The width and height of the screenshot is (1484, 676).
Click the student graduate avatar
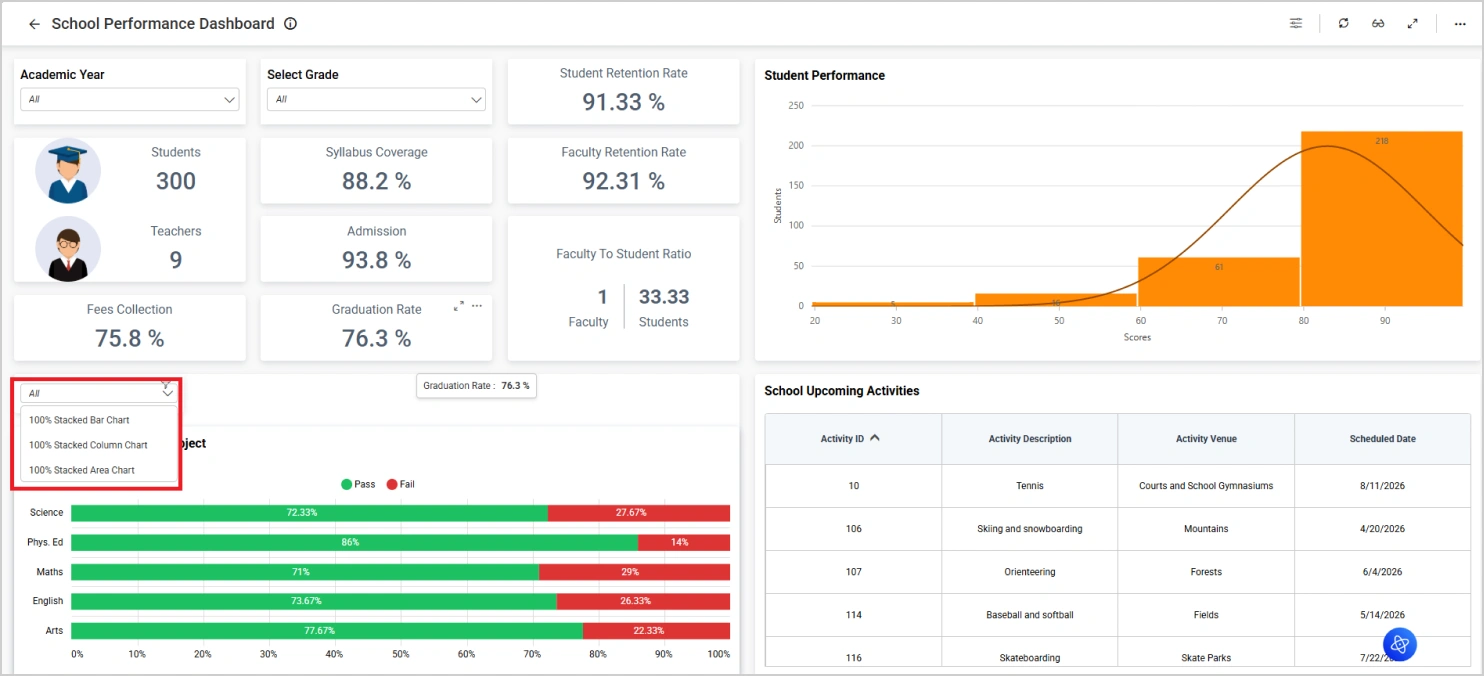pyautogui.click(x=68, y=172)
